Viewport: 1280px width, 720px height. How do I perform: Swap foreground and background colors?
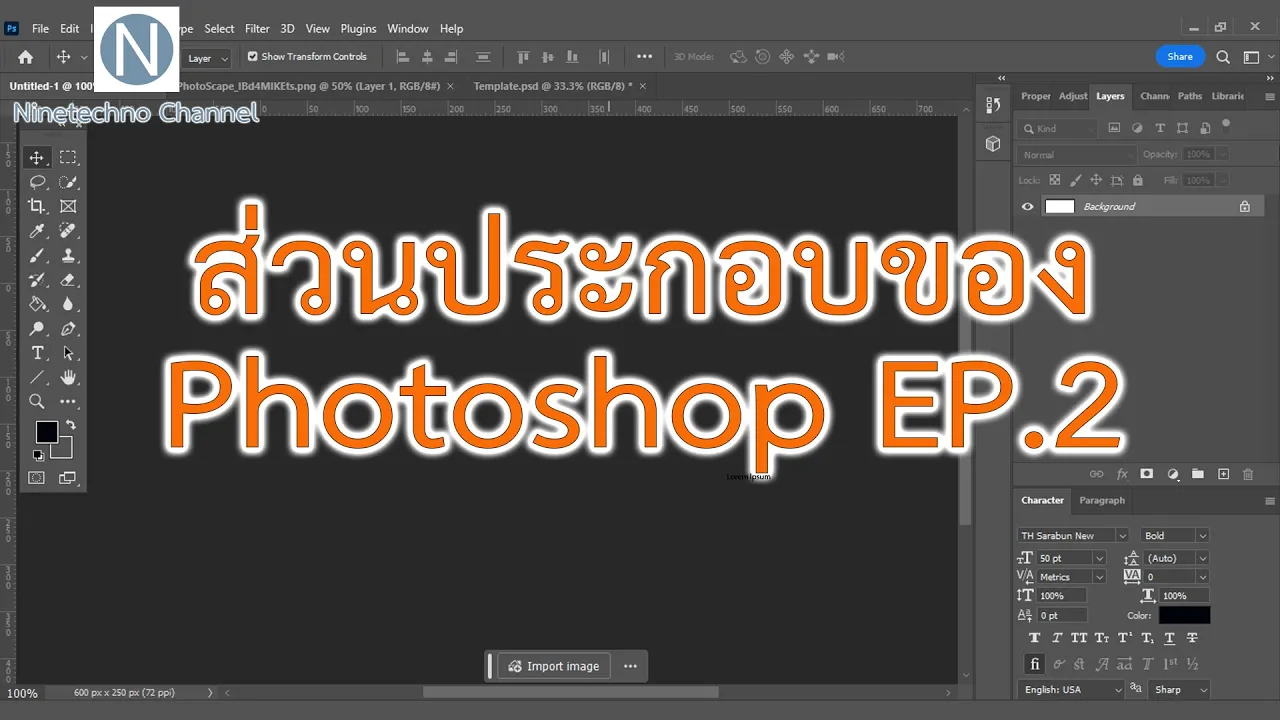click(71, 425)
